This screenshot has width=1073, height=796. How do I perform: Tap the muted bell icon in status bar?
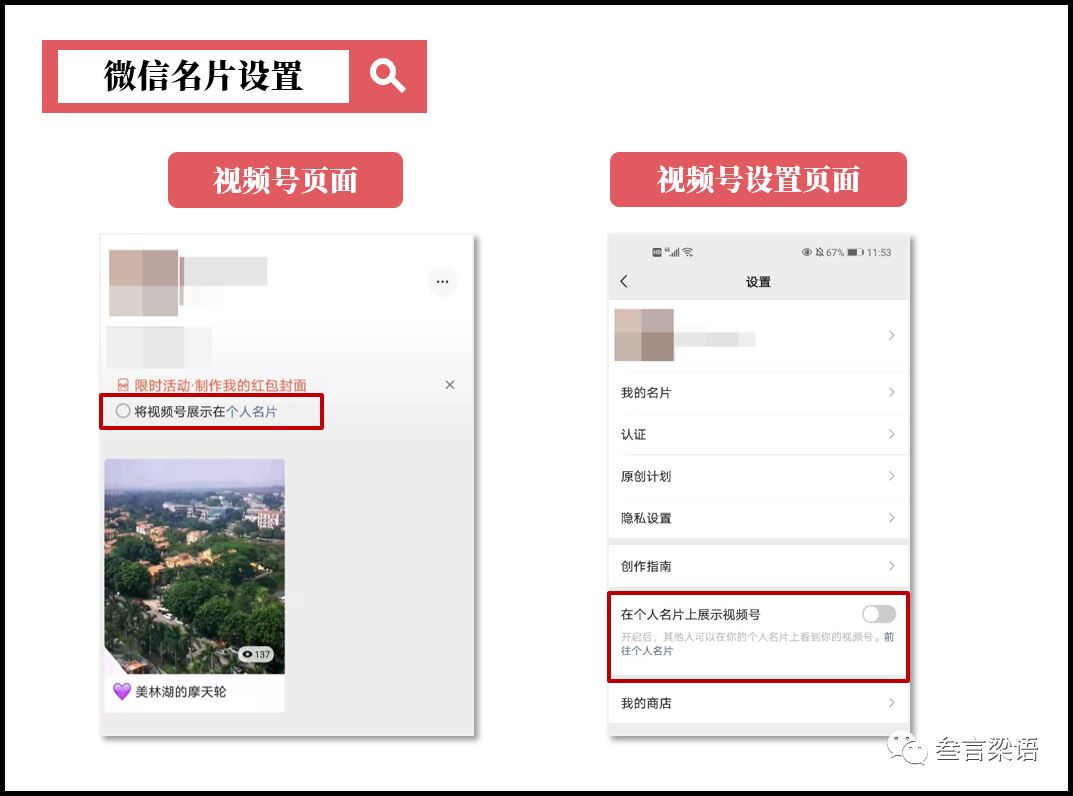[x=819, y=252]
